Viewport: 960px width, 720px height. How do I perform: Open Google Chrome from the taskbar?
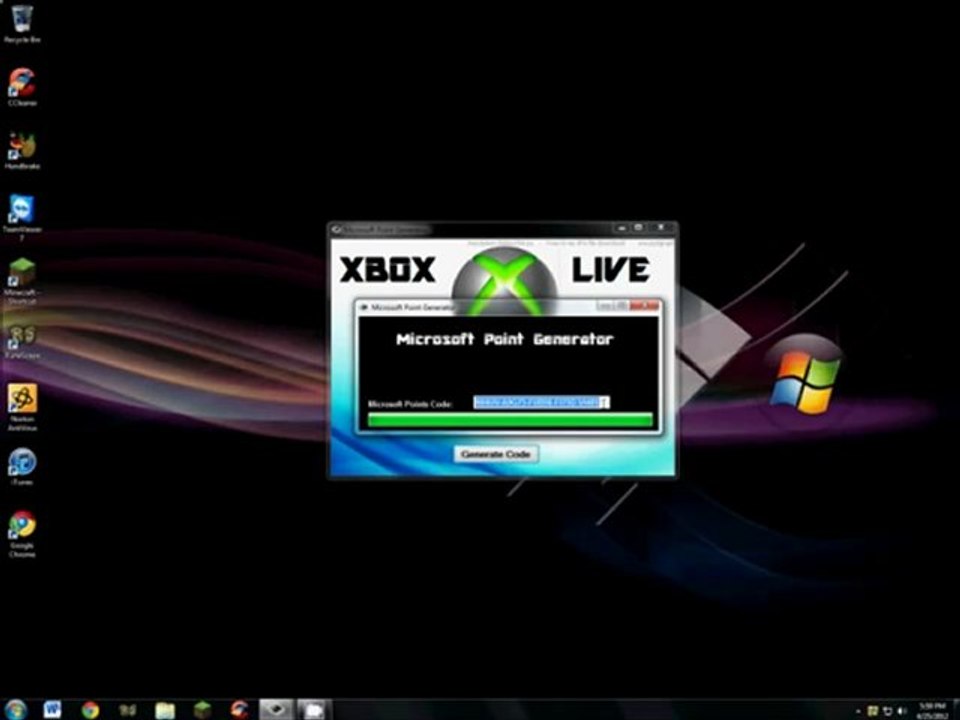tap(90, 710)
